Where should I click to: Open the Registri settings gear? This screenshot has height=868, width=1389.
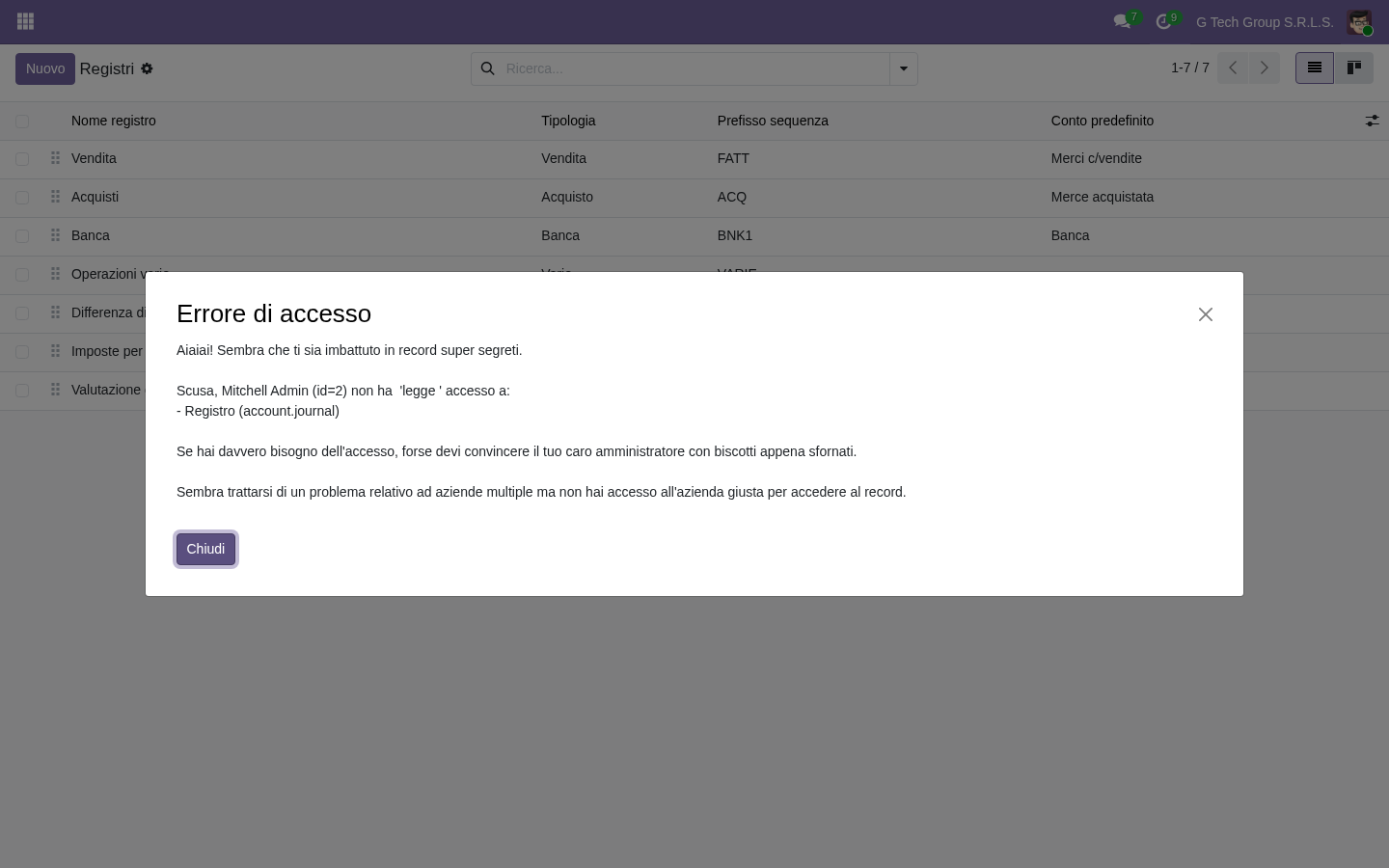point(147,68)
